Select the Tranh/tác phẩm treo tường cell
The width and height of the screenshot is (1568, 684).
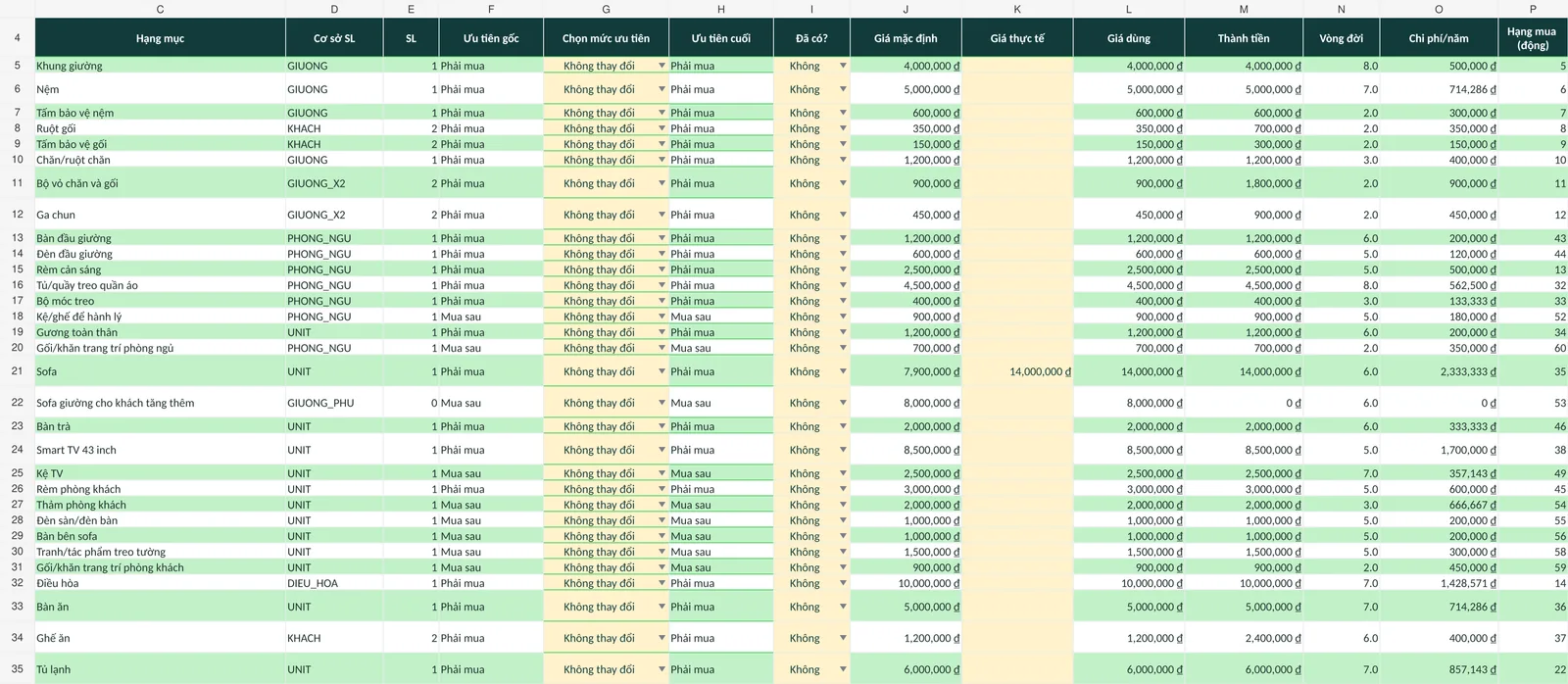coord(160,552)
